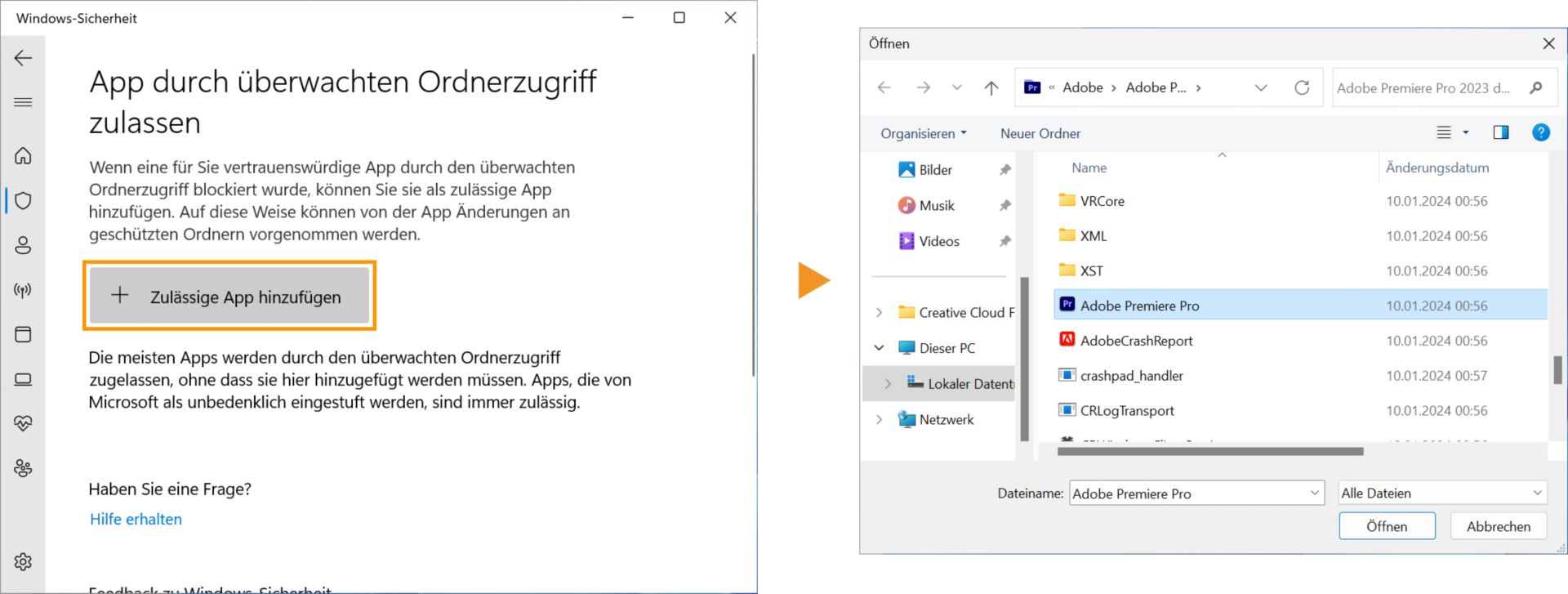Open the Organisieren menu
Viewport: 1568px width, 594px height.
coord(923,133)
